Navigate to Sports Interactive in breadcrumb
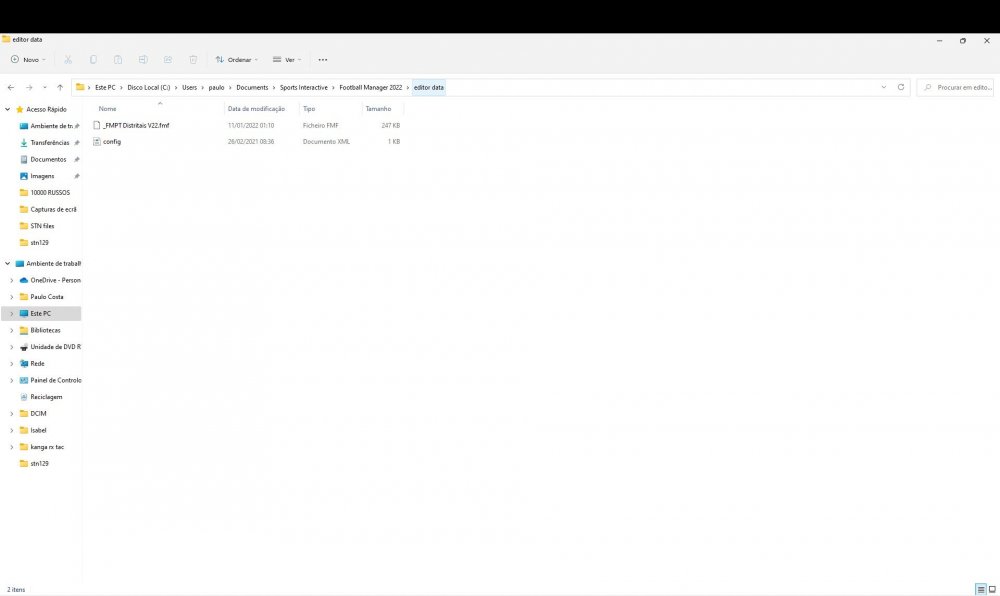The height and width of the screenshot is (596, 1000). 304,87
